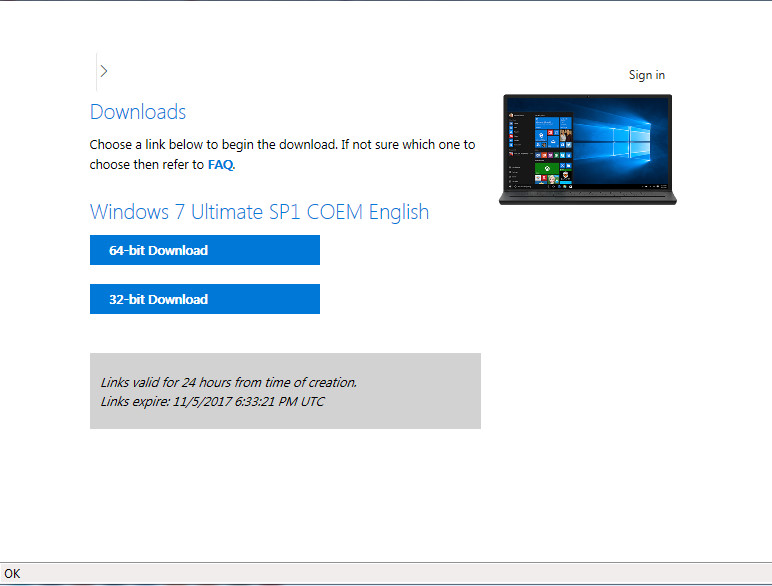The width and height of the screenshot is (772, 586).
Task: Click the Windows 7 Ultimate SP1 COEM English heading
Action: 259,212
